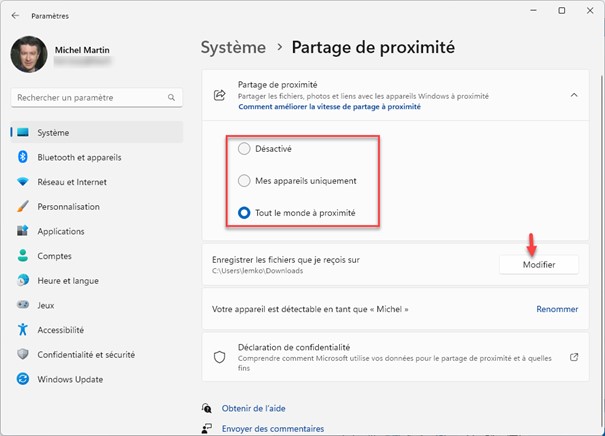This screenshot has width=605, height=436.
Task: Click the Rechercher un paramètre search field
Action: (90, 98)
